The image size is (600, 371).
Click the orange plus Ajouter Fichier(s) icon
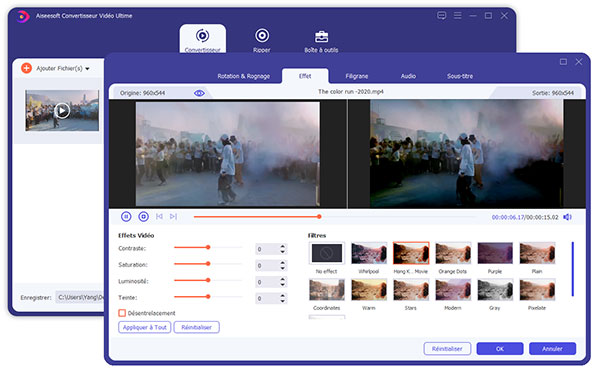click(26, 68)
